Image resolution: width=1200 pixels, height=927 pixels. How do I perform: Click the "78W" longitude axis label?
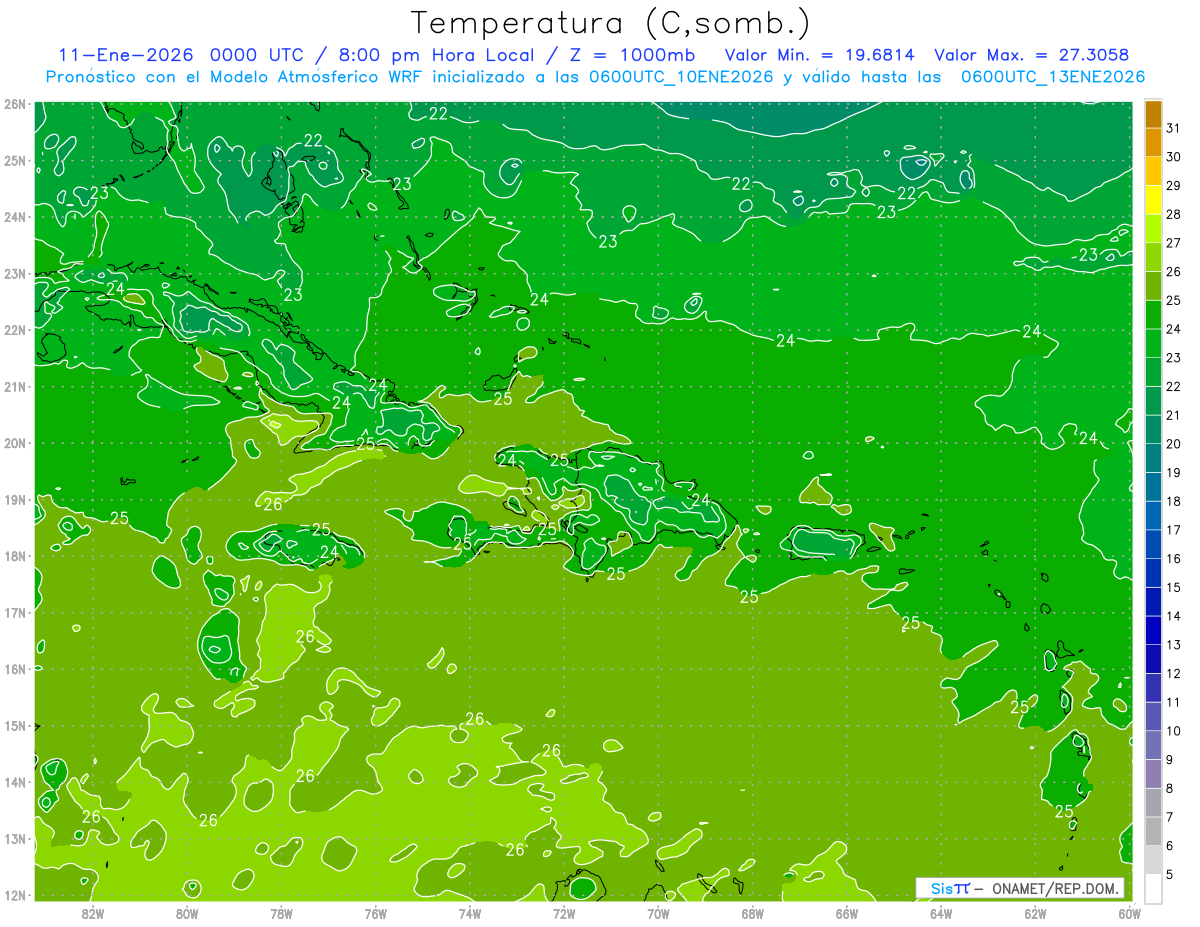pos(281,912)
